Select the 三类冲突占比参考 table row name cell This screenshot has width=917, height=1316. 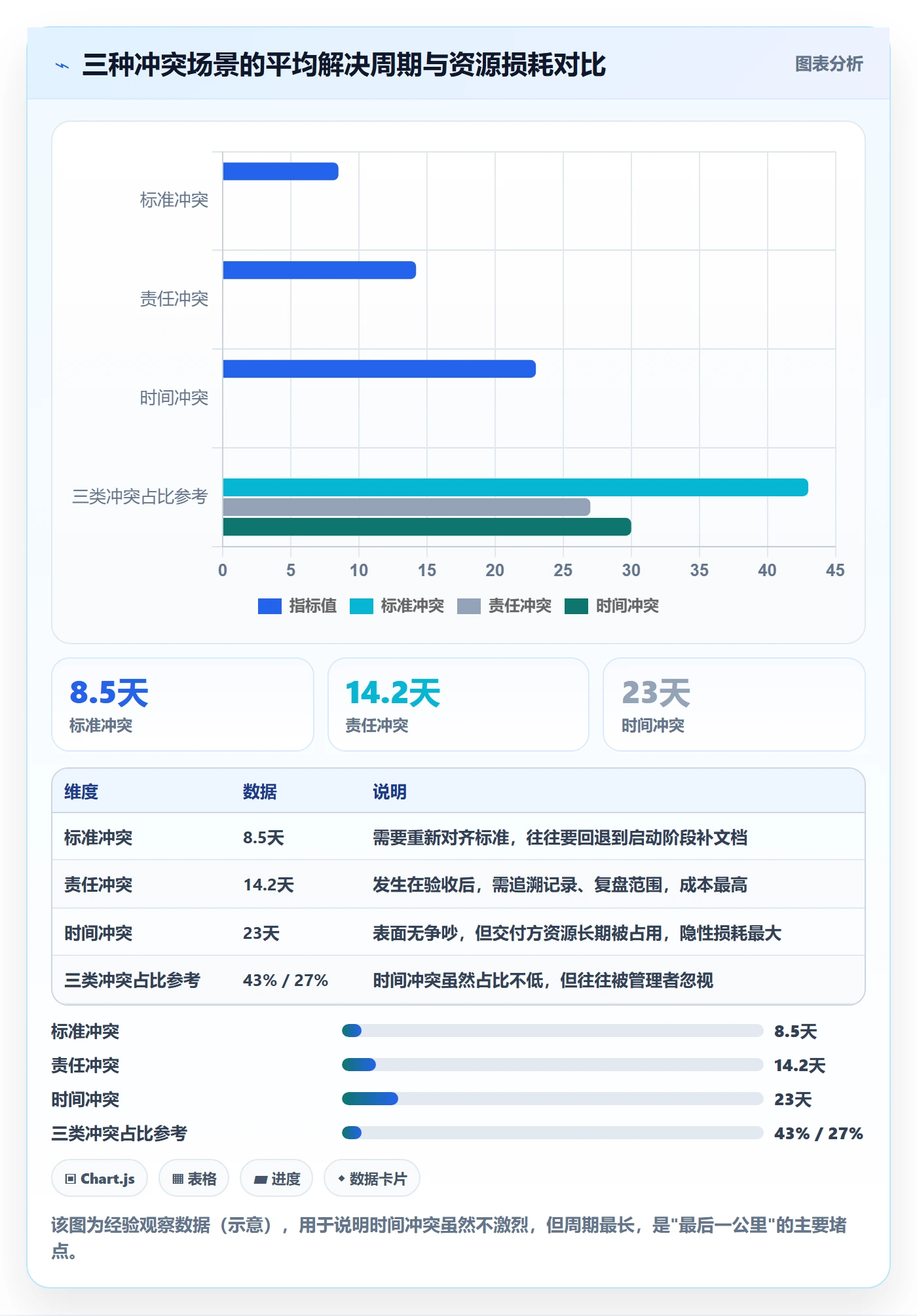coord(132,980)
